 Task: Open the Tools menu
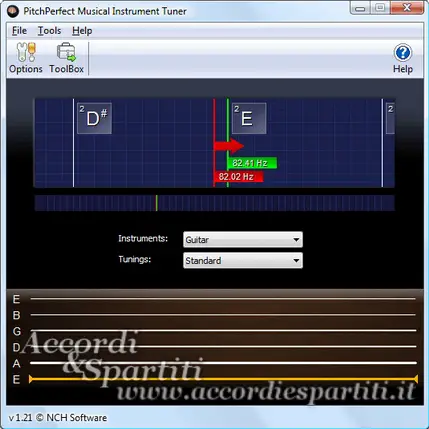tap(49, 31)
